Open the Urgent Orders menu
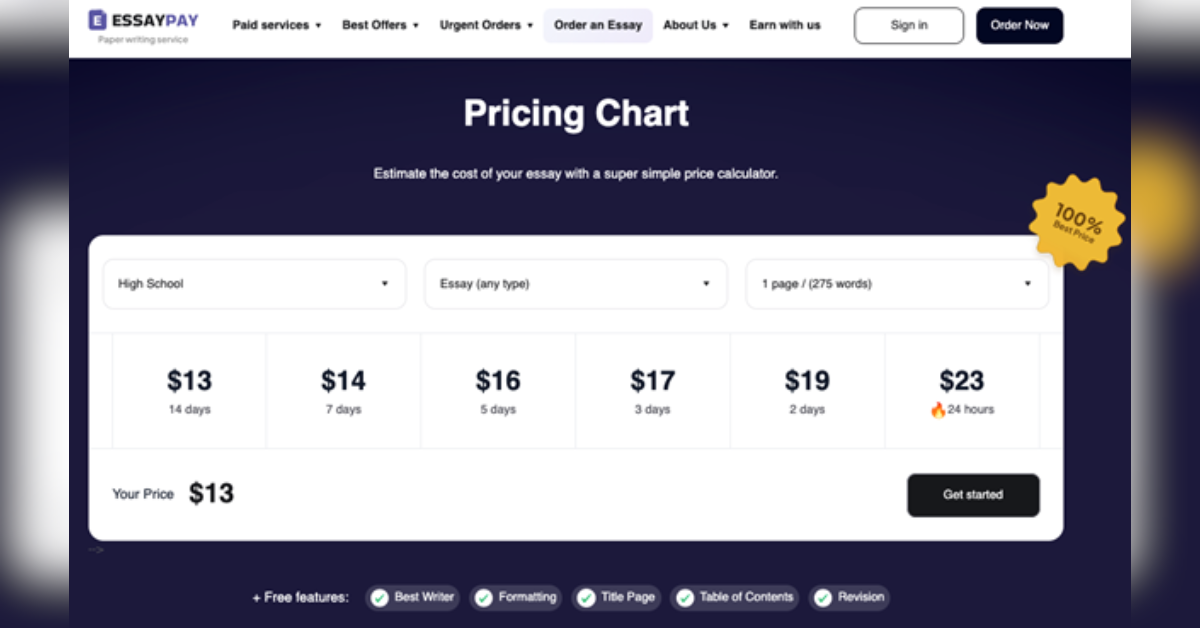1200x628 pixels. pyautogui.click(x=487, y=25)
